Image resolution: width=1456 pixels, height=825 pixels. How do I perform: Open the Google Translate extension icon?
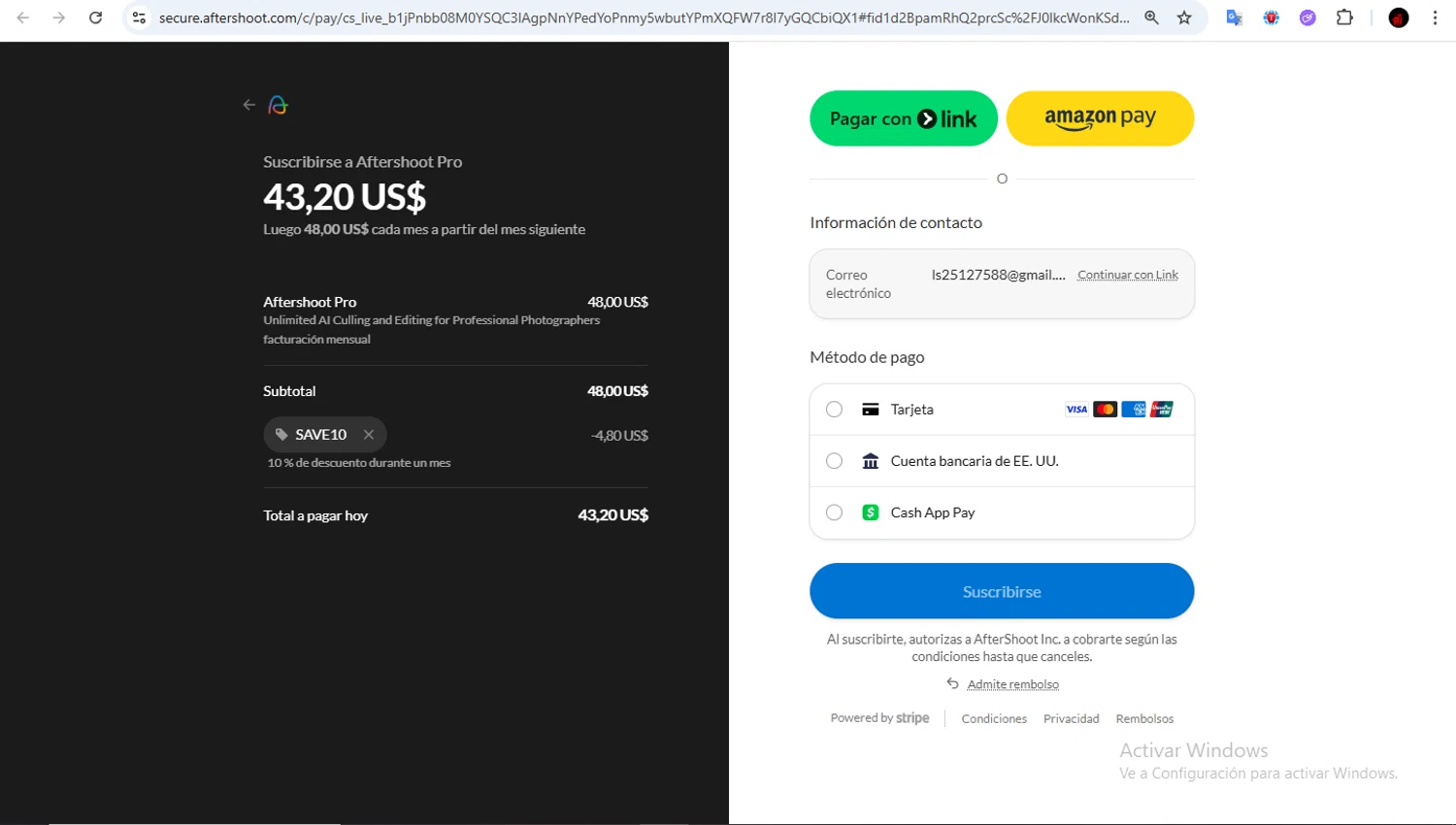point(1234,17)
